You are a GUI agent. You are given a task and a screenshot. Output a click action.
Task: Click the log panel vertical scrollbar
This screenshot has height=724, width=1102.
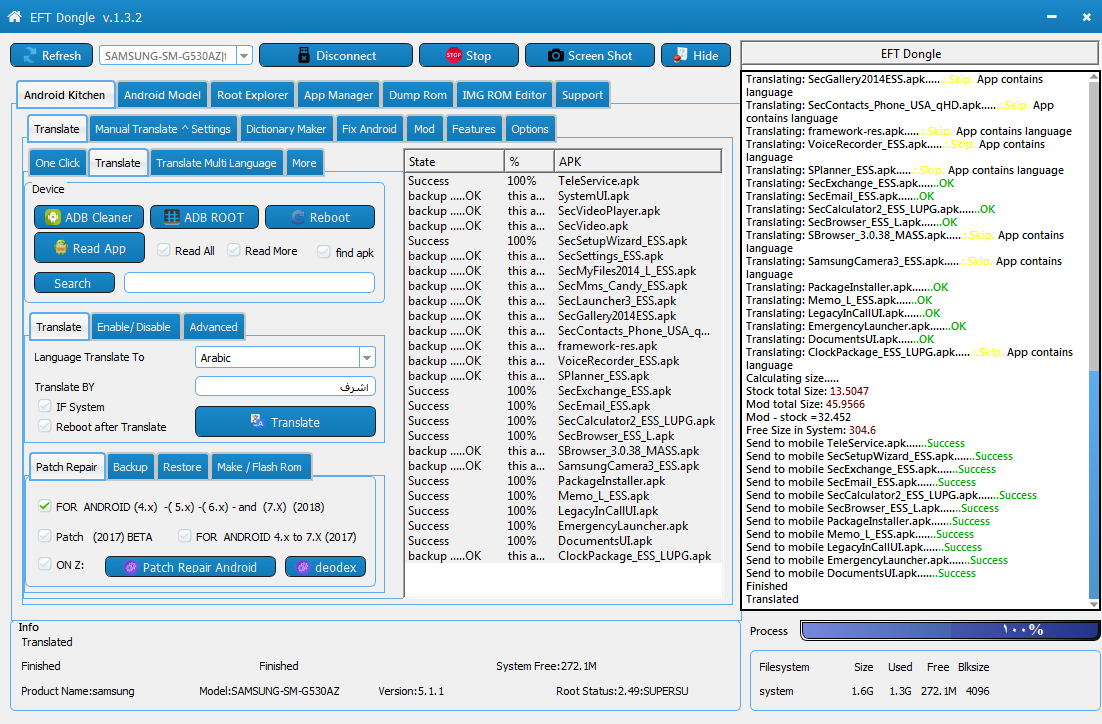[x=1094, y=340]
